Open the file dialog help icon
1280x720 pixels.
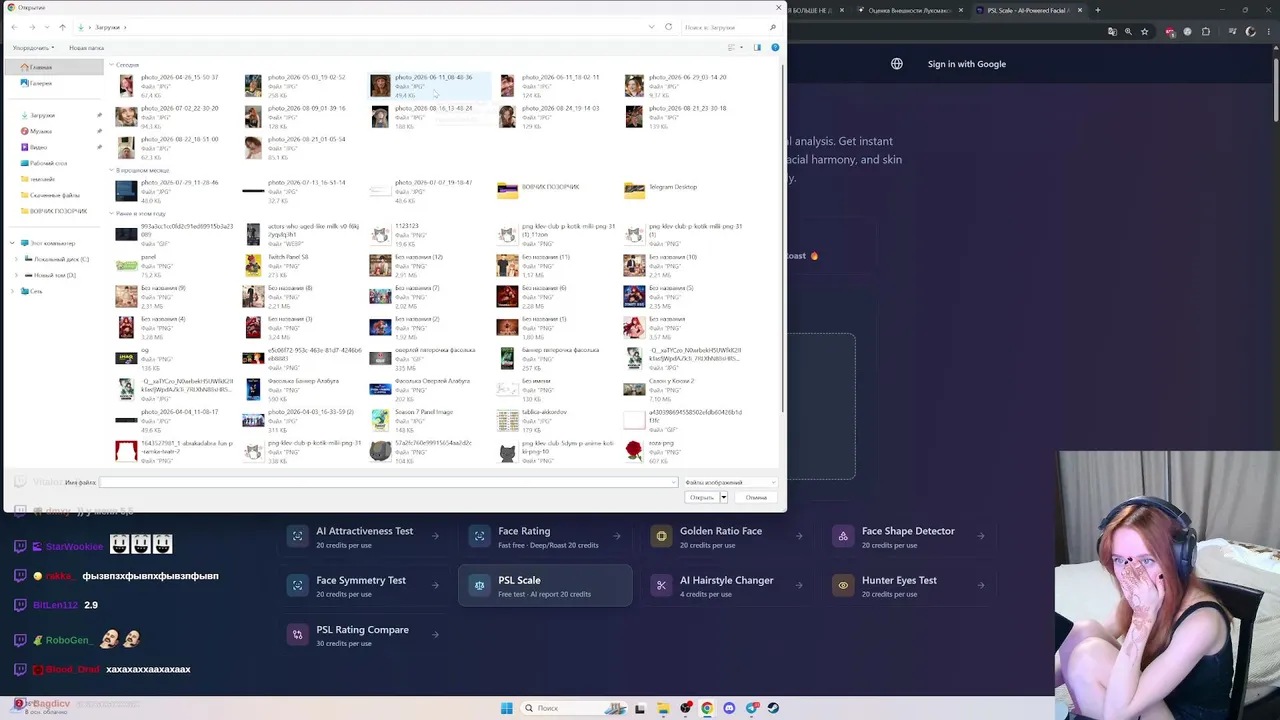(775, 47)
